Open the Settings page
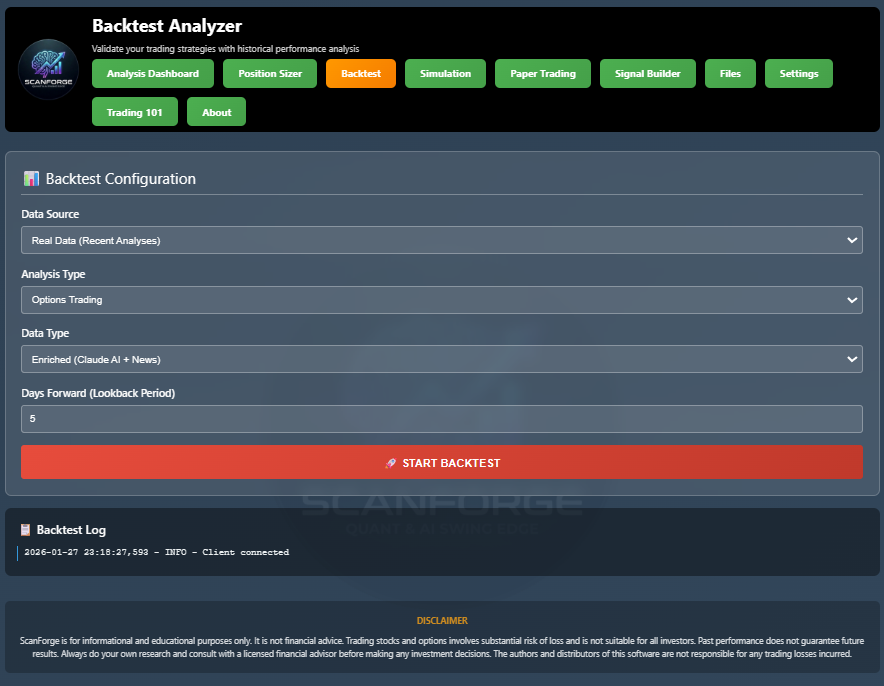884x686 pixels. point(799,73)
